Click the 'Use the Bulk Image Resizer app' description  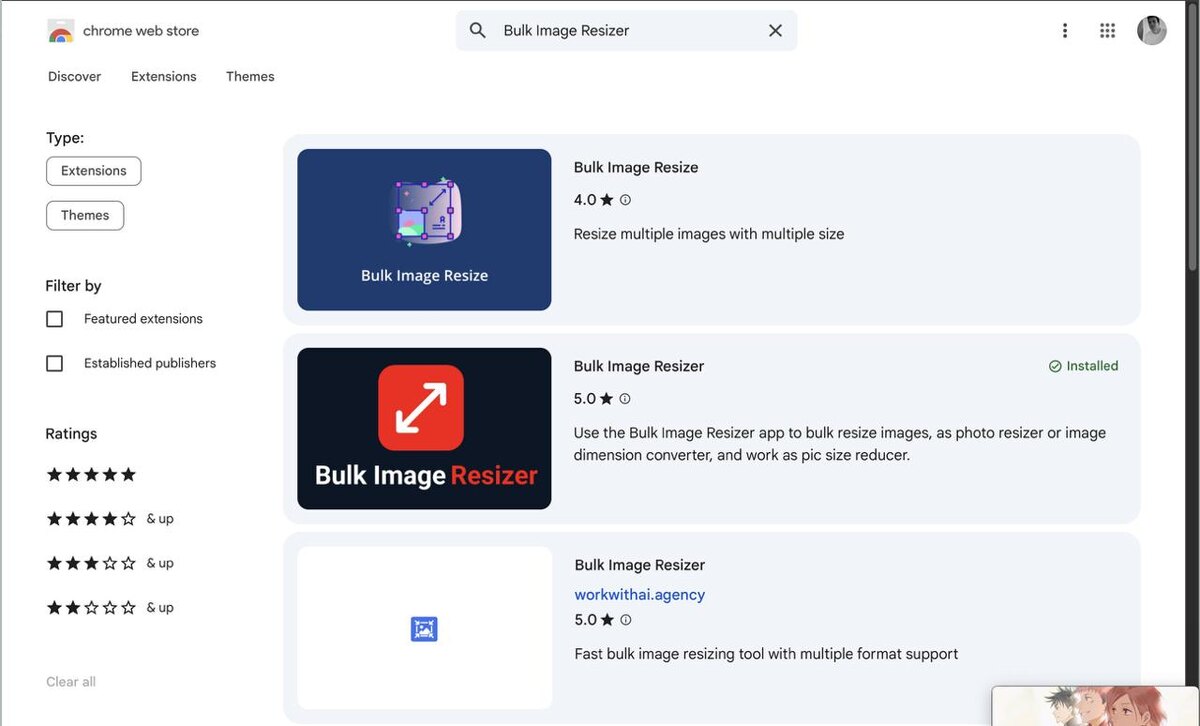pos(840,444)
